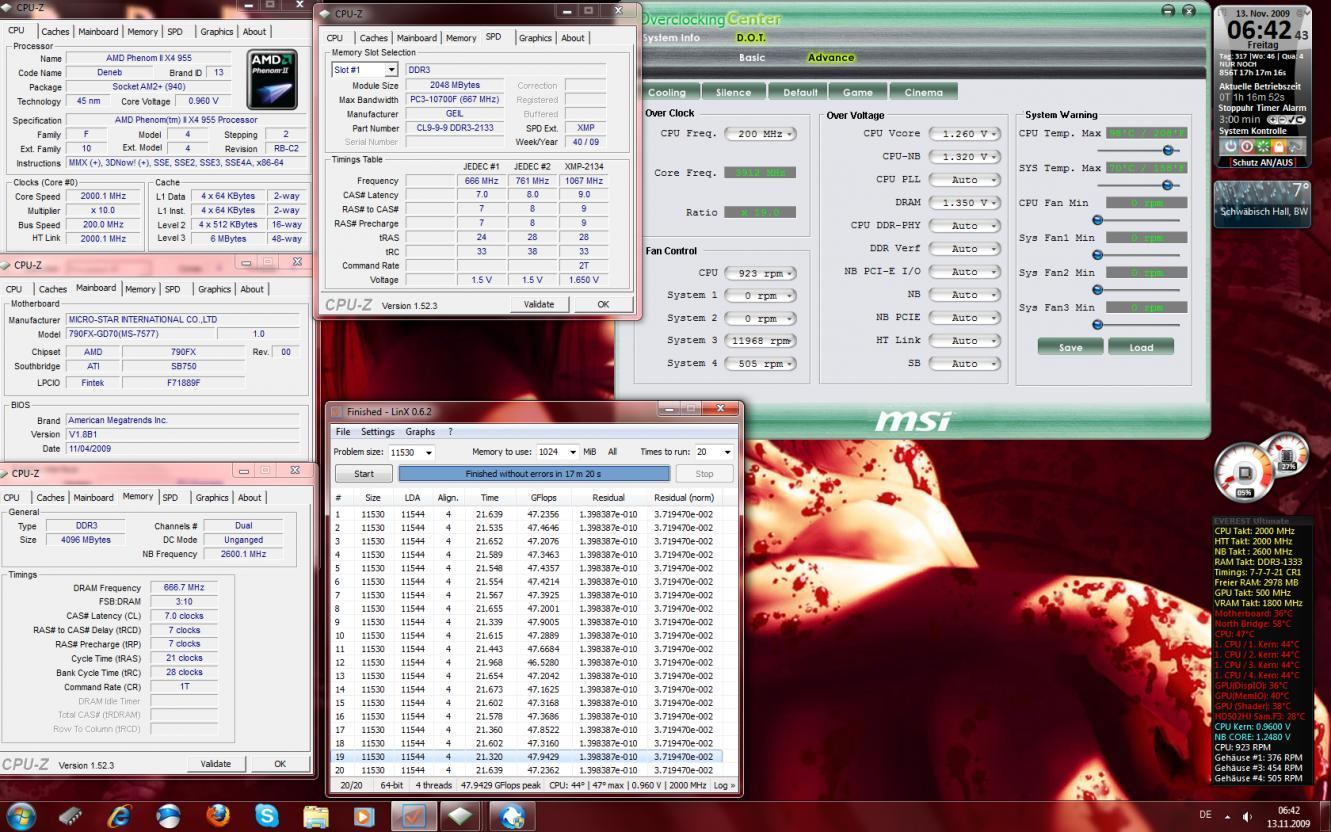Click the SYS Temp. Max slider handle
This screenshot has height=832, width=1331.
point(1167,185)
